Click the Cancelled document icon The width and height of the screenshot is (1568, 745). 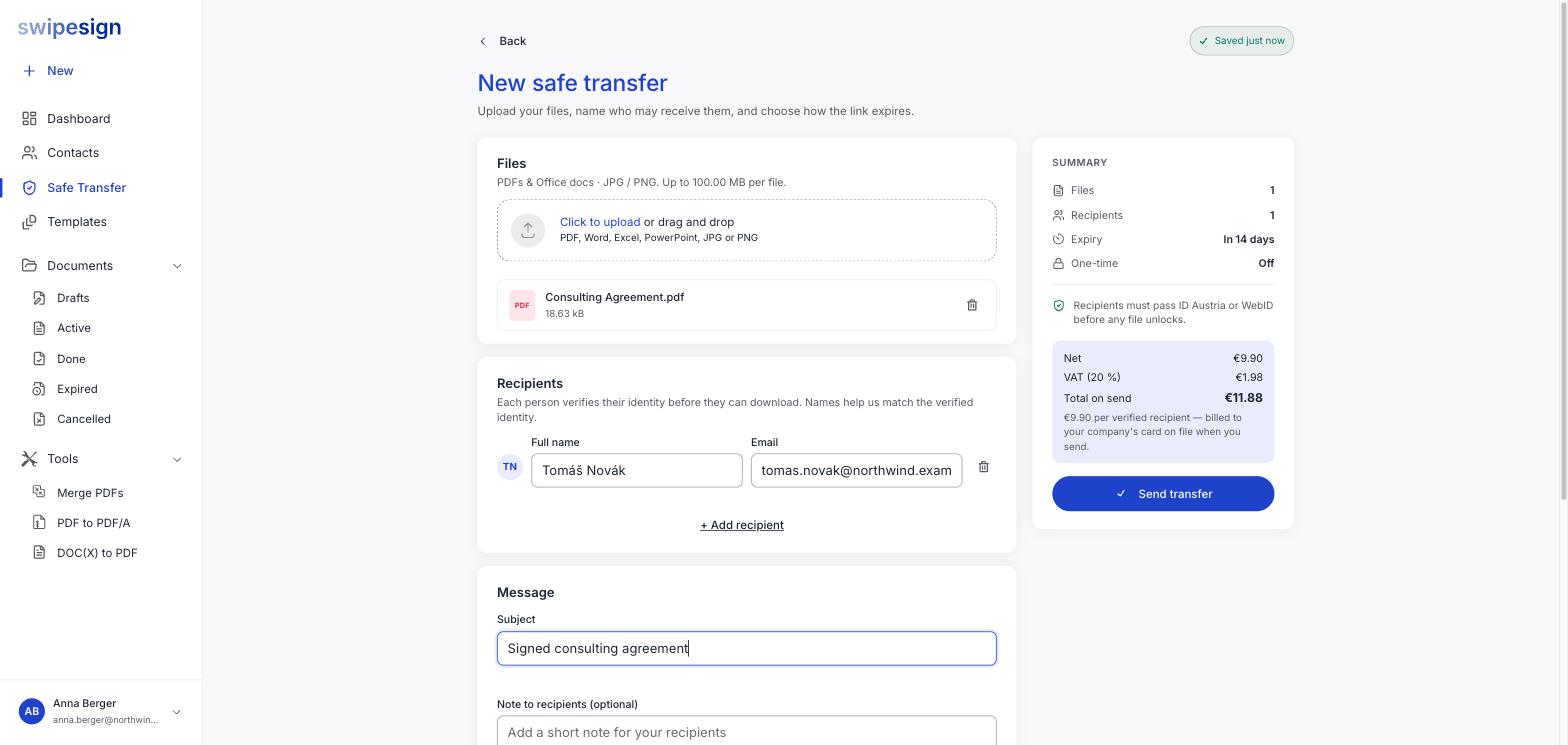39,419
